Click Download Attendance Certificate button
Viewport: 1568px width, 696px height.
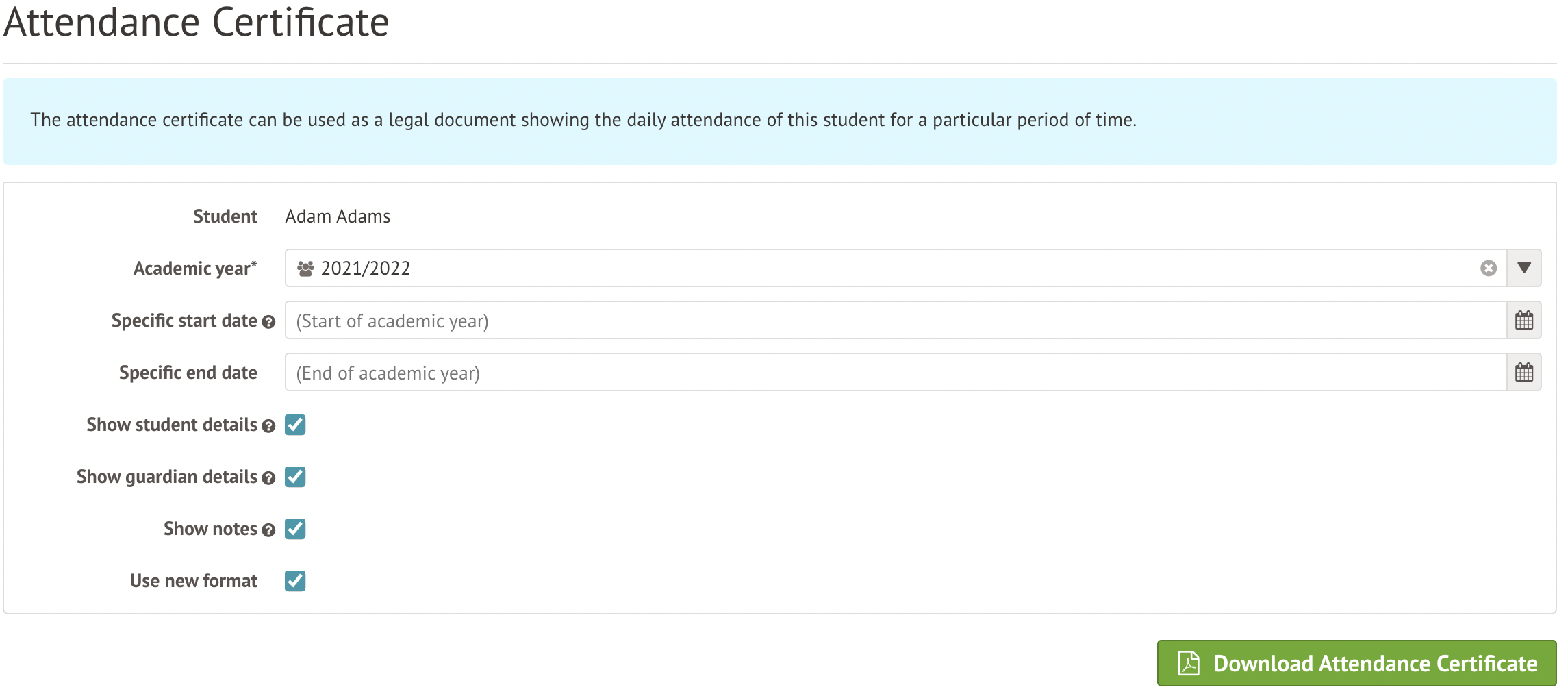pyautogui.click(x=1356, y=663)
